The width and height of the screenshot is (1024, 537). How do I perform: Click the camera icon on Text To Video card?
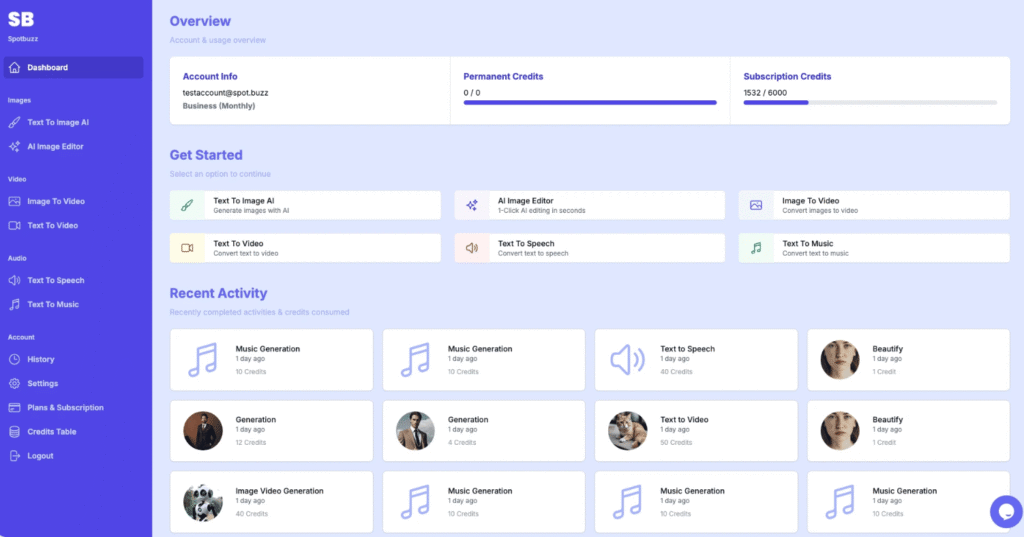(x=187, y=248)
